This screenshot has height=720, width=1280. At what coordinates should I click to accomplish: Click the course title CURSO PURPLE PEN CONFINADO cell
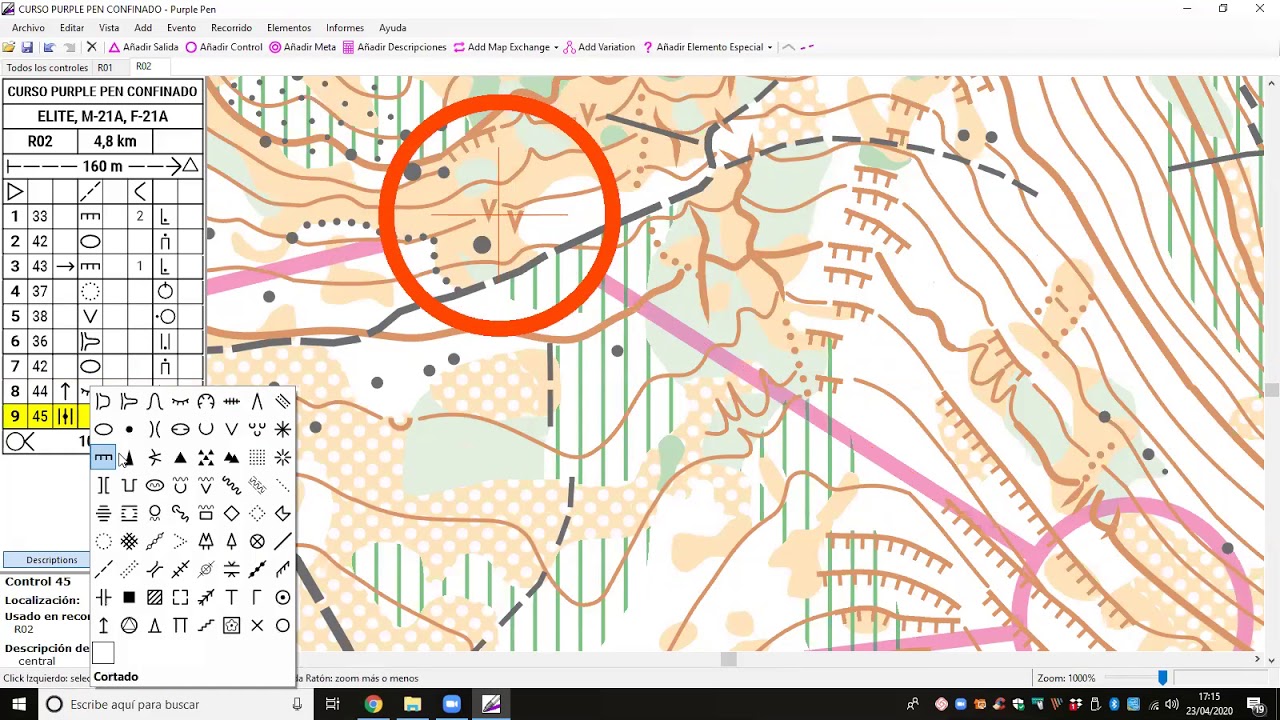[102, 91]
